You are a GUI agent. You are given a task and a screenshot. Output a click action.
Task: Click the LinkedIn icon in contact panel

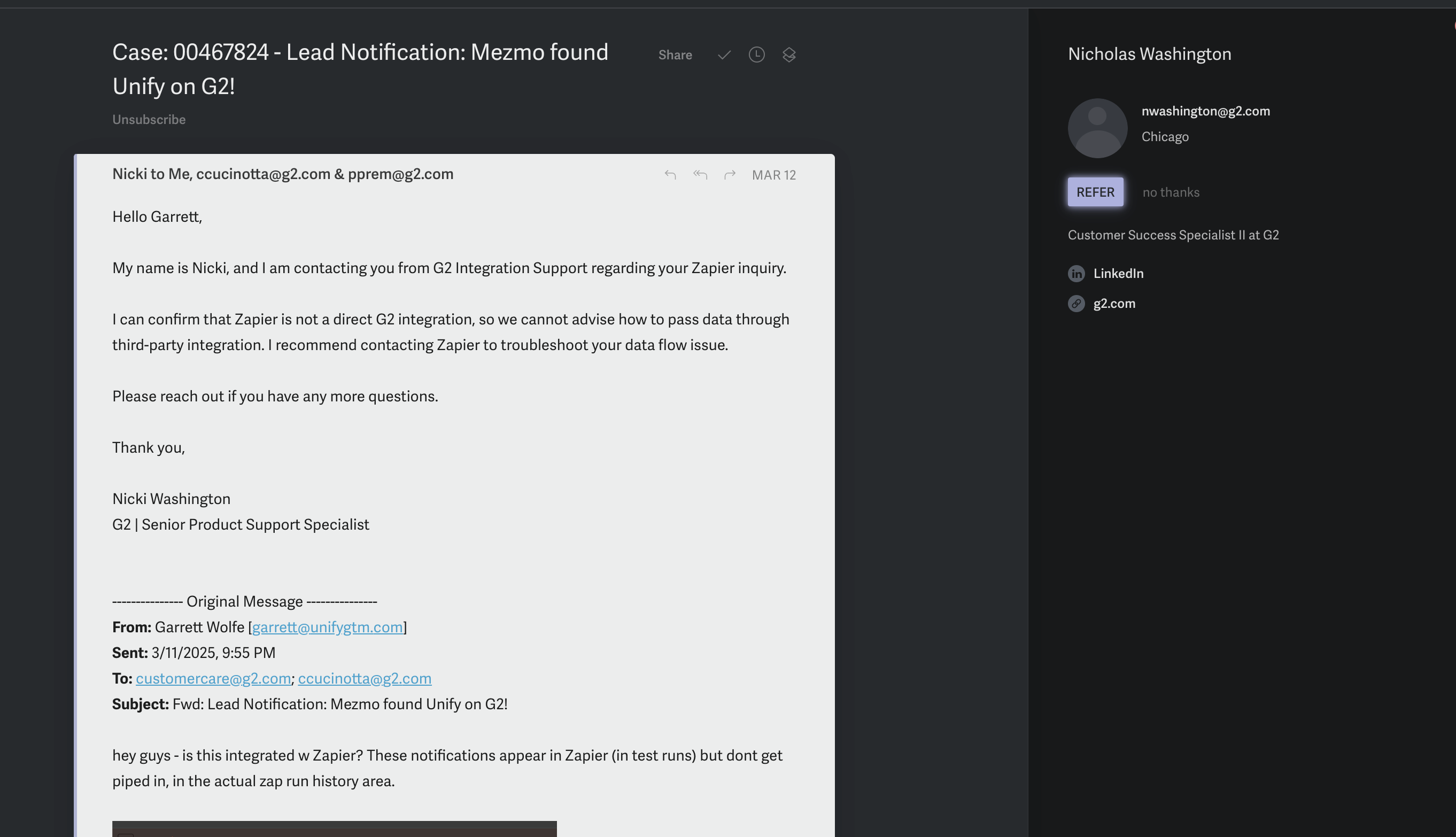point(1076,274)
